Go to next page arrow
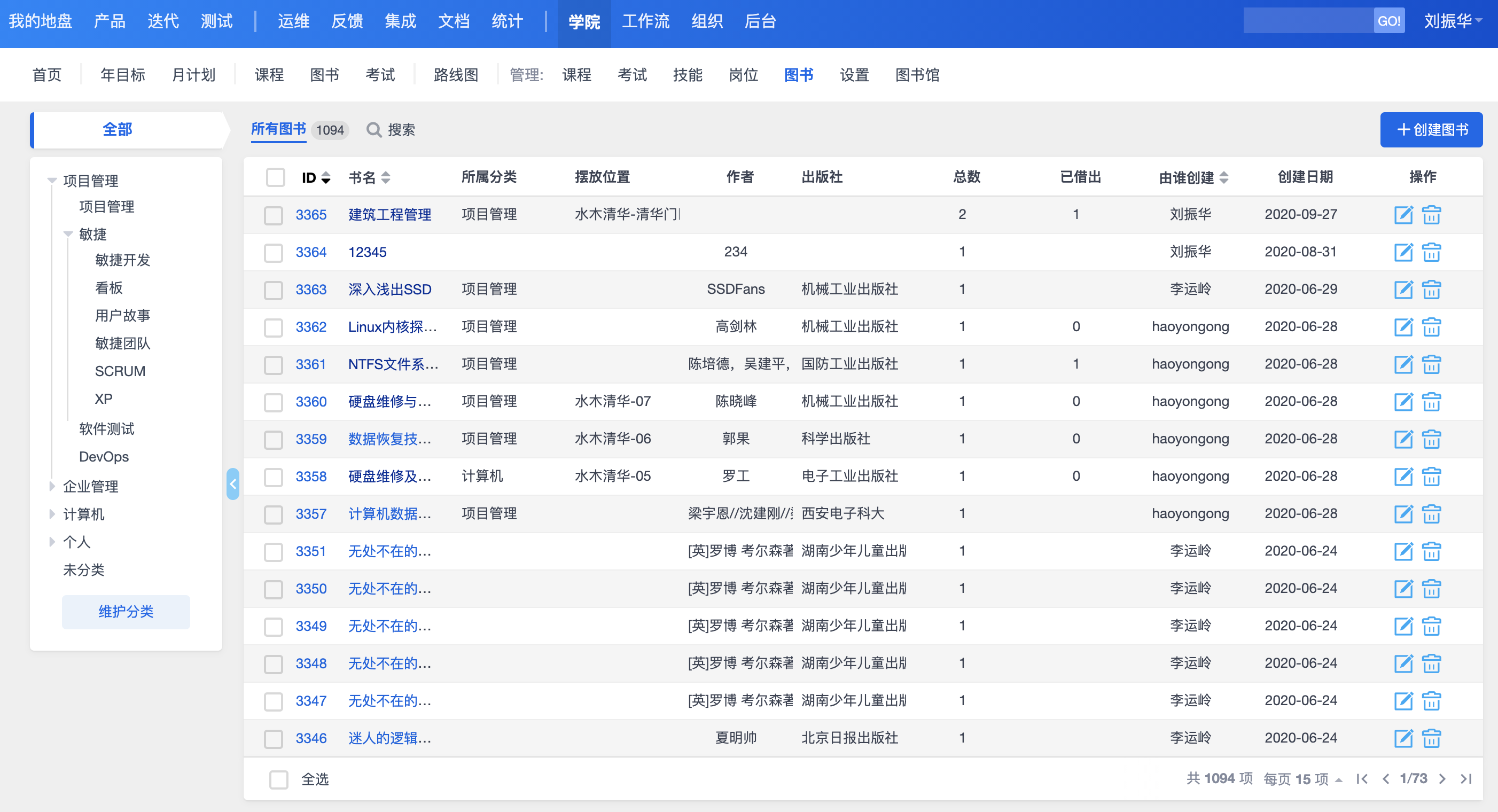Viewport: 1498px width, 812px height. click(1442, 779)
